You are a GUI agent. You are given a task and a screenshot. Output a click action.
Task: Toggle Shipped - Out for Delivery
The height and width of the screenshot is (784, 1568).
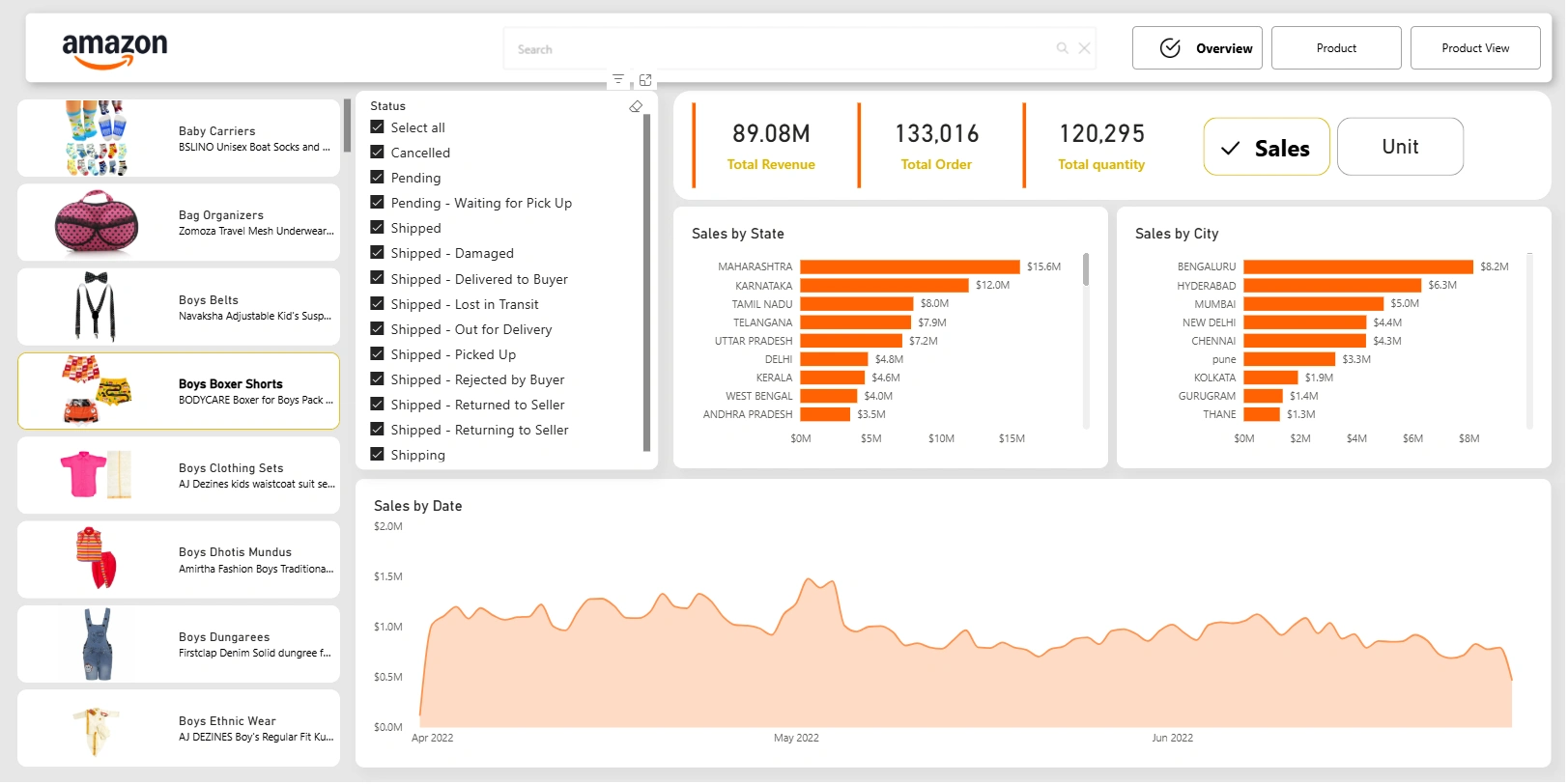[377, 329]
